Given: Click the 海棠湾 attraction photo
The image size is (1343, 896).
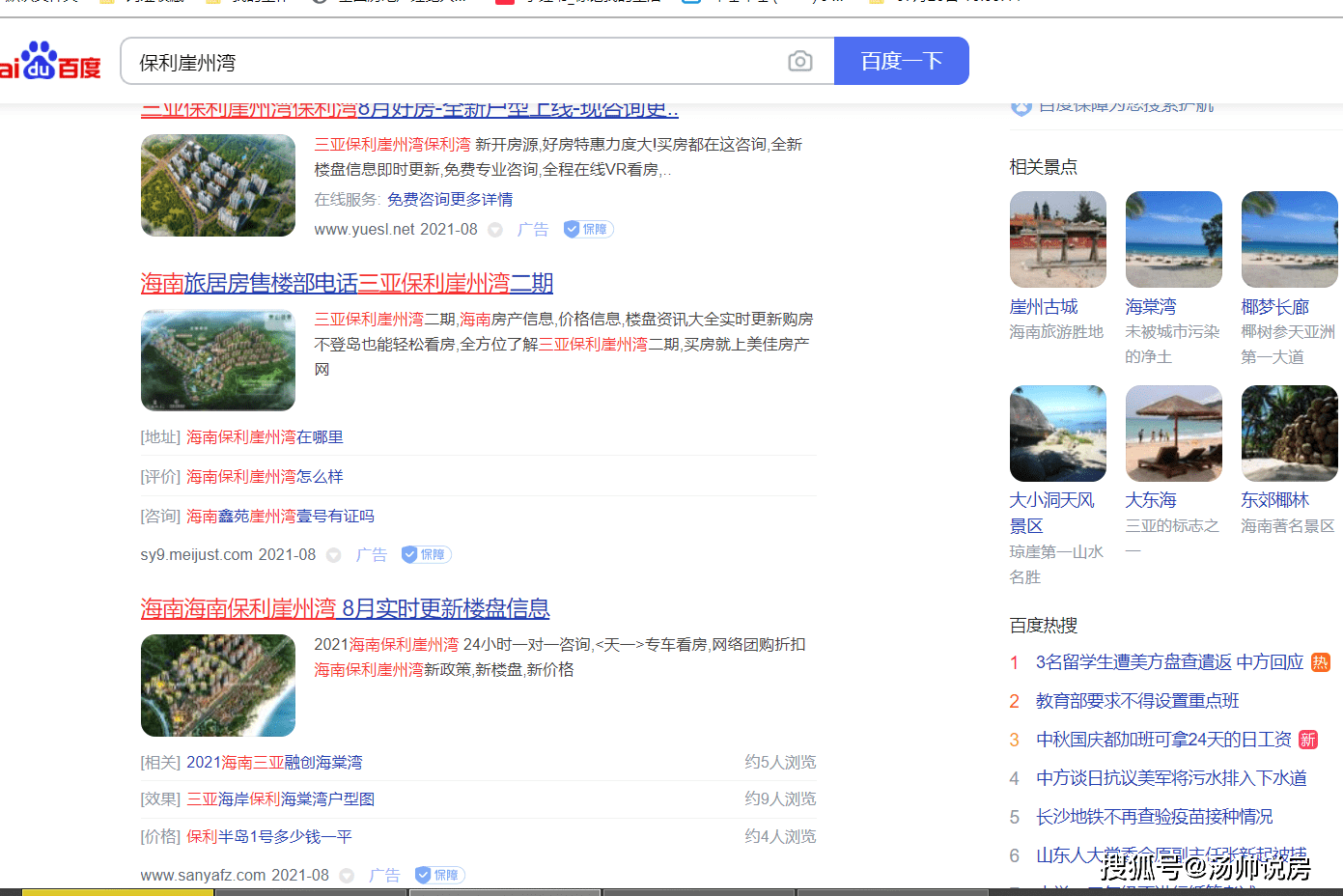Looking at the screenshot, I should pyautogui.click(x=1174, y=239).
